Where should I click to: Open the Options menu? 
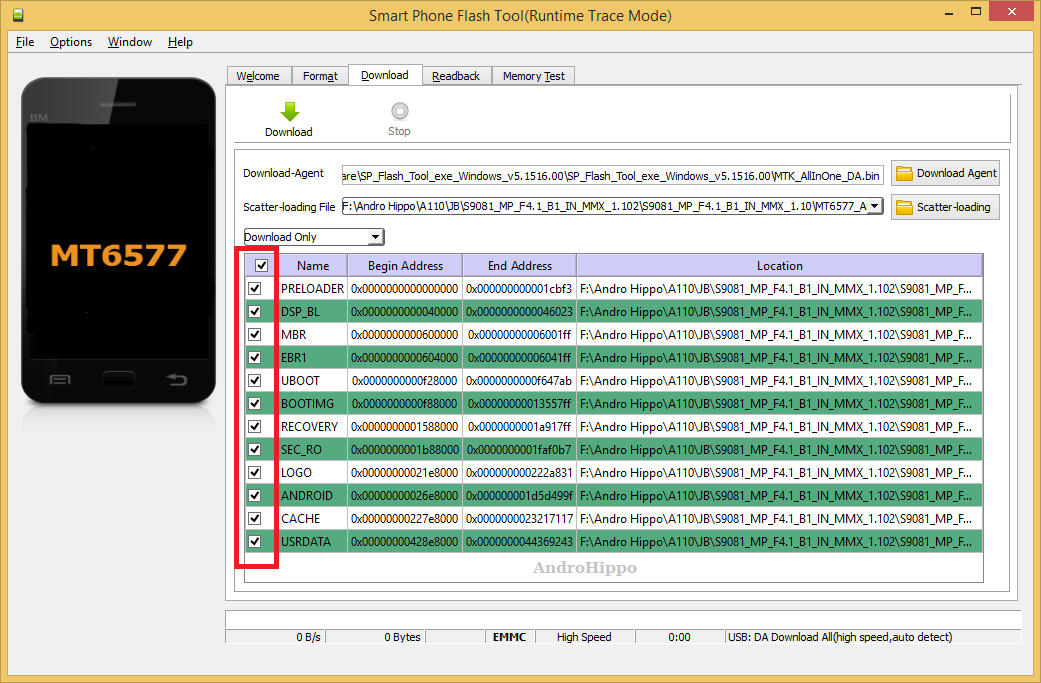[x=71, y=42]
